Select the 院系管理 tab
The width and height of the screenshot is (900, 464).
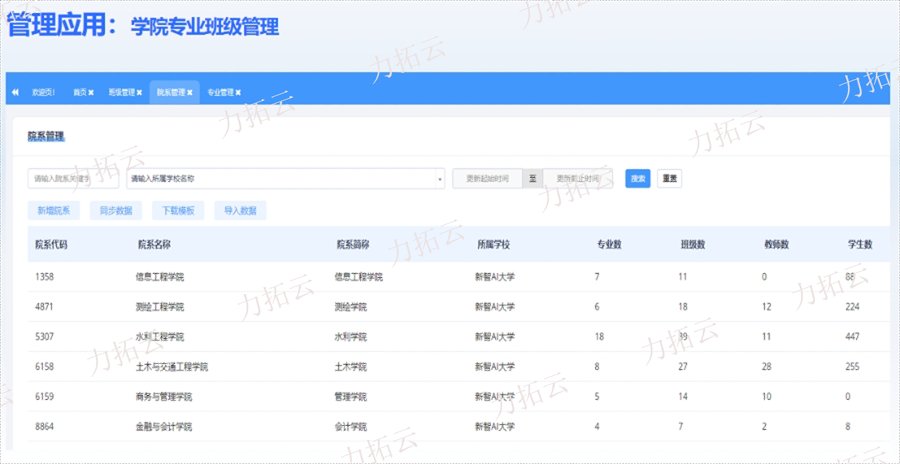pyautogui.click(x=171, y=92)
